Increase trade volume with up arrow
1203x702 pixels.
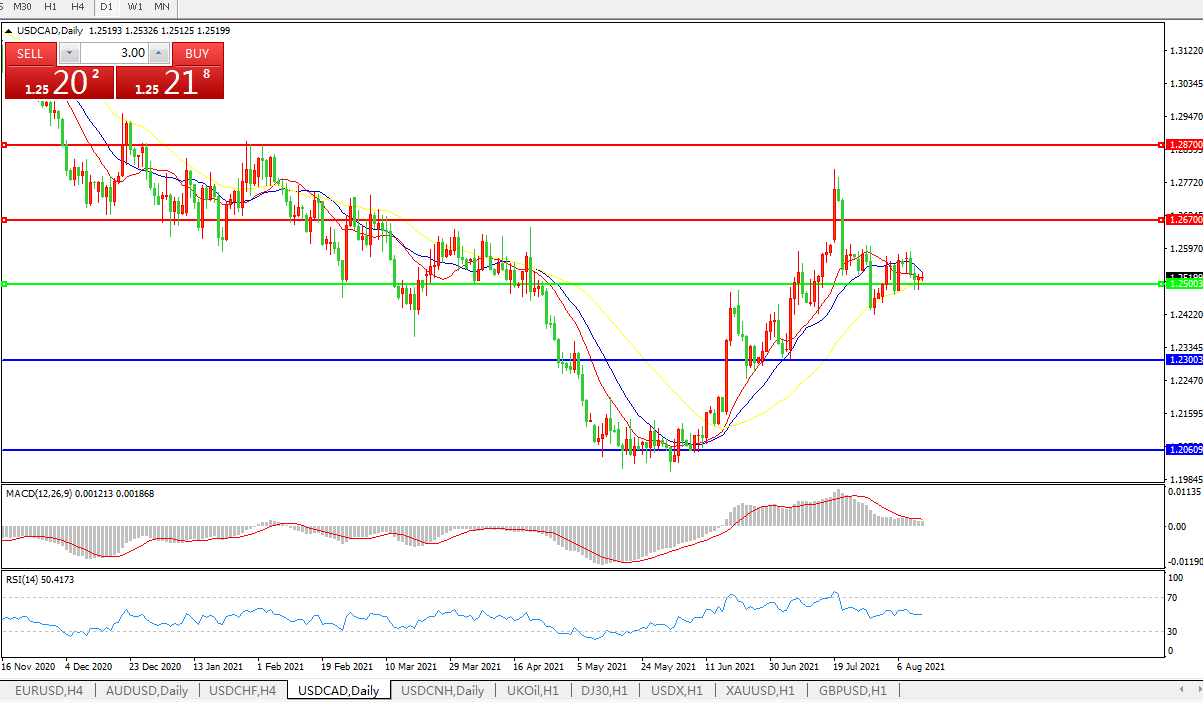pyautogui.click(x=158, y=53)
